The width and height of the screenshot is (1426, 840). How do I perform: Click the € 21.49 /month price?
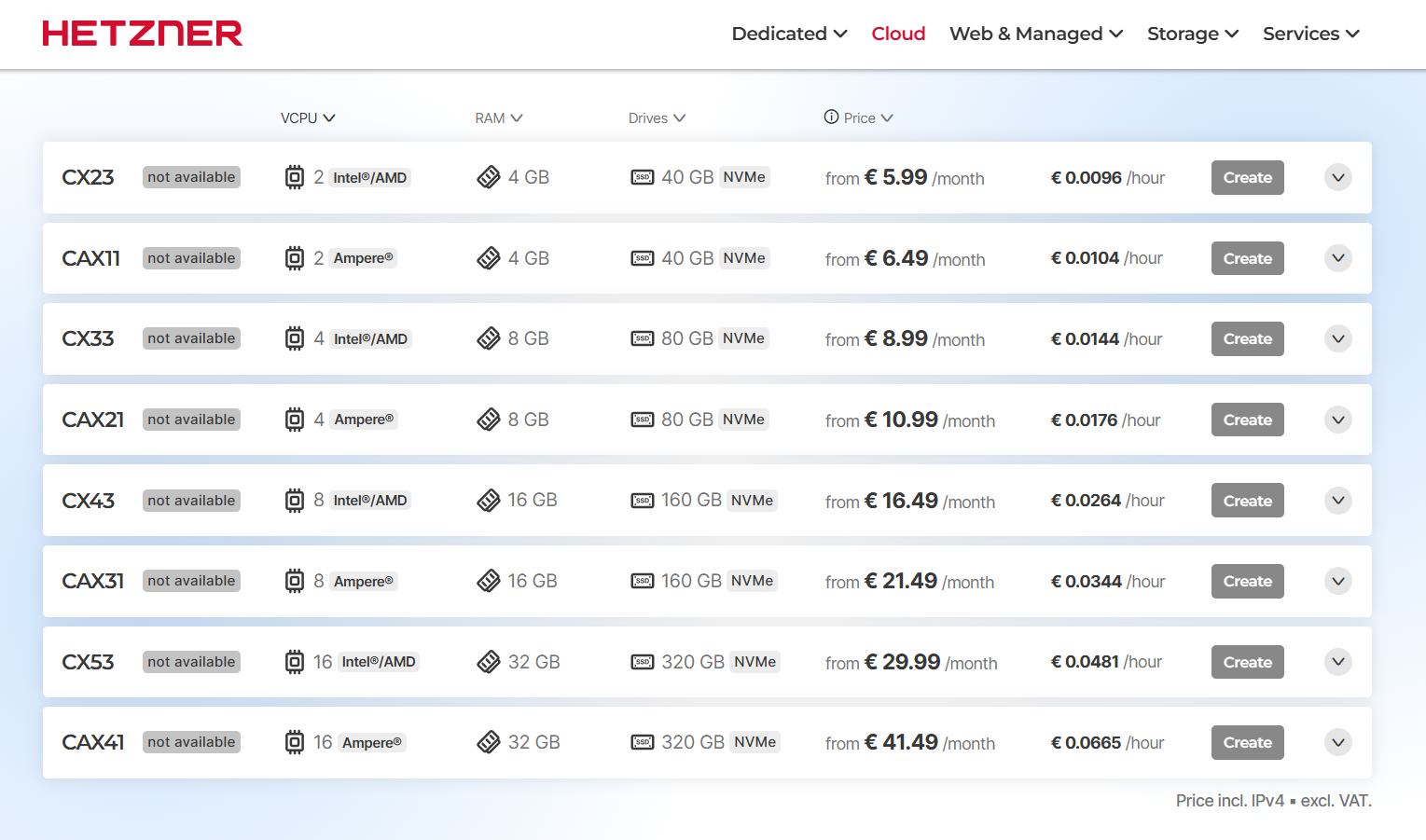click(911, 581)
